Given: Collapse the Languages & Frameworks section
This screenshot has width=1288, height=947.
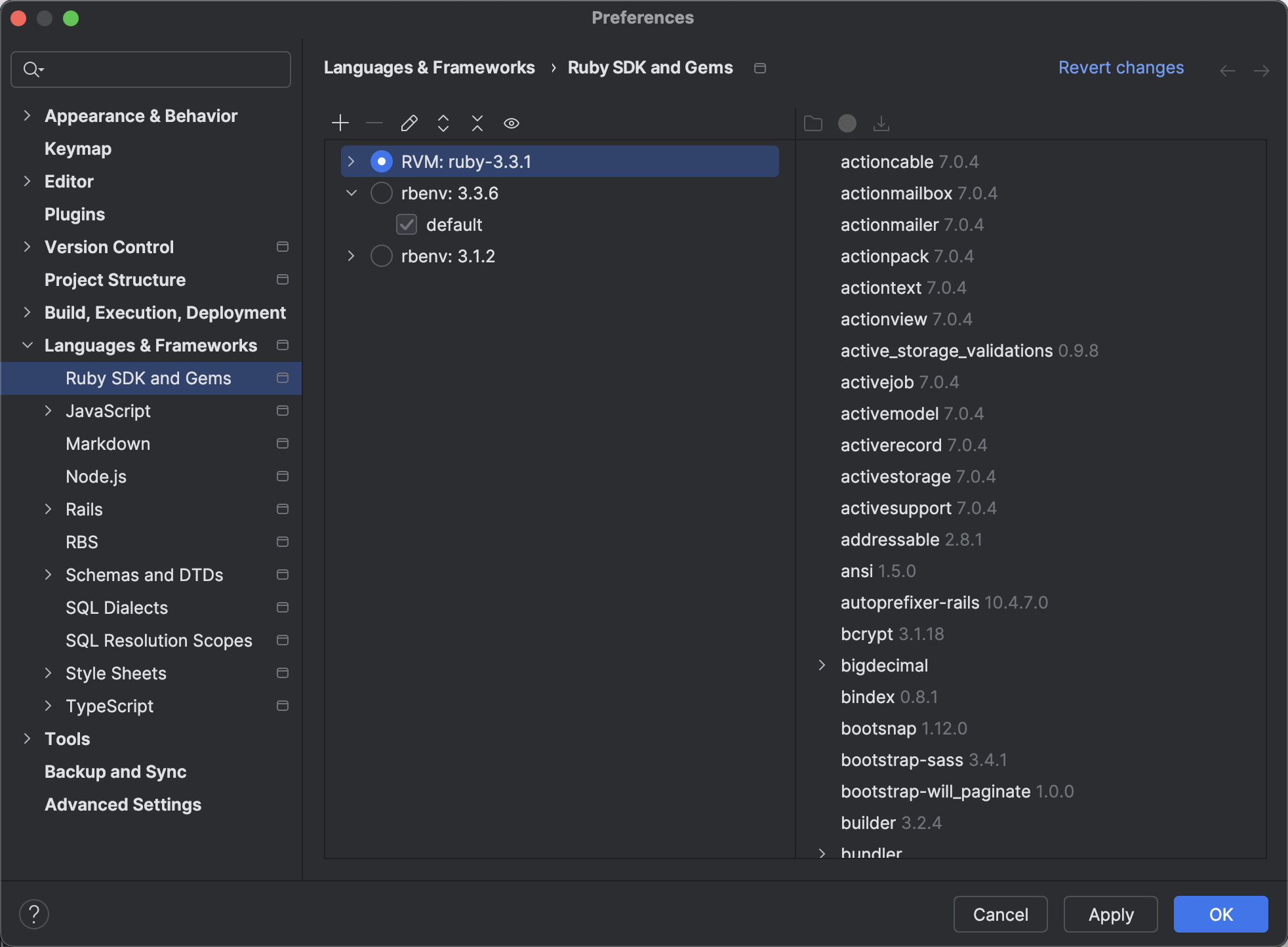Looking at the screenshot, I should point(28,346).
